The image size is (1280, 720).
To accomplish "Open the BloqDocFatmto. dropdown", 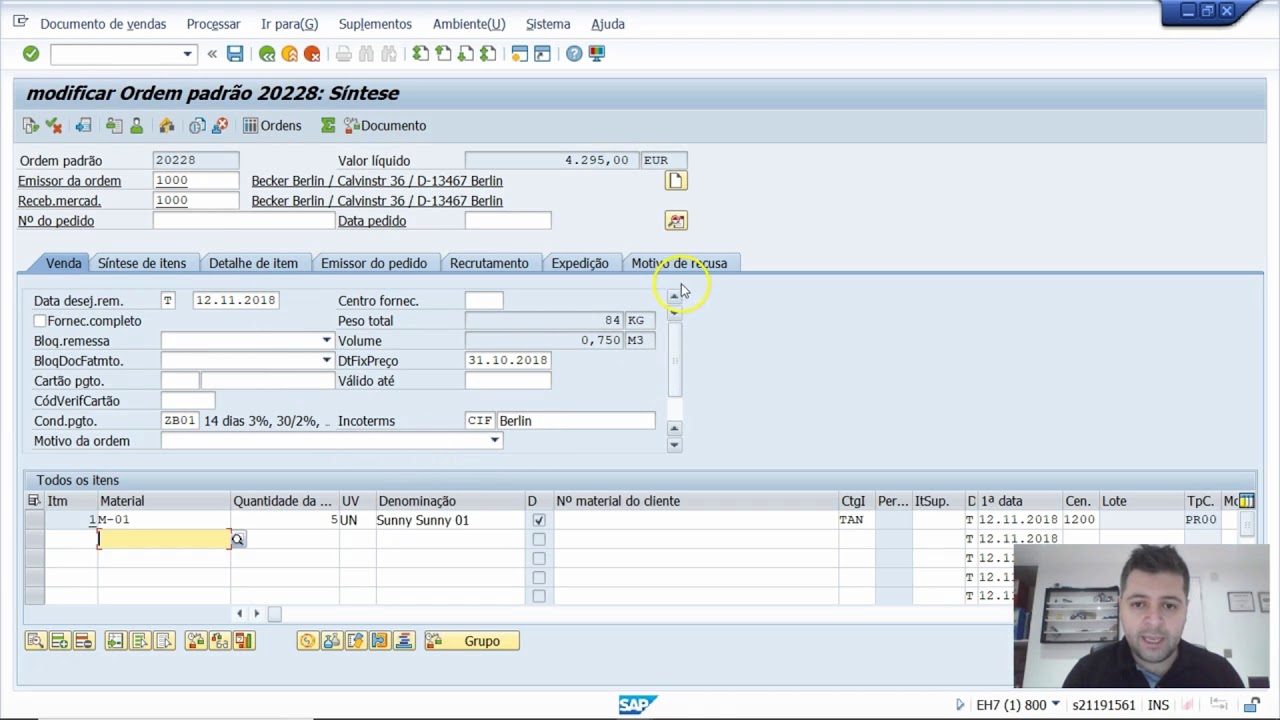I will 326,361.
